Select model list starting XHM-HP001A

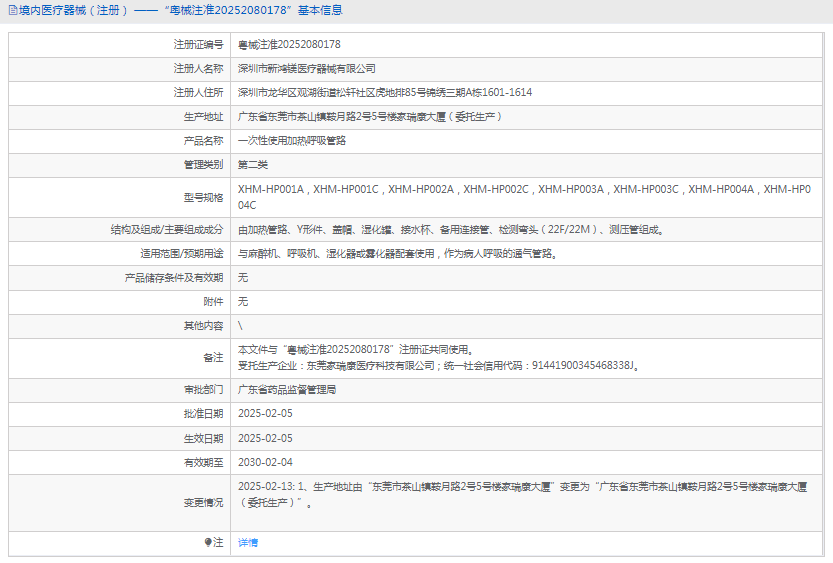524,197
